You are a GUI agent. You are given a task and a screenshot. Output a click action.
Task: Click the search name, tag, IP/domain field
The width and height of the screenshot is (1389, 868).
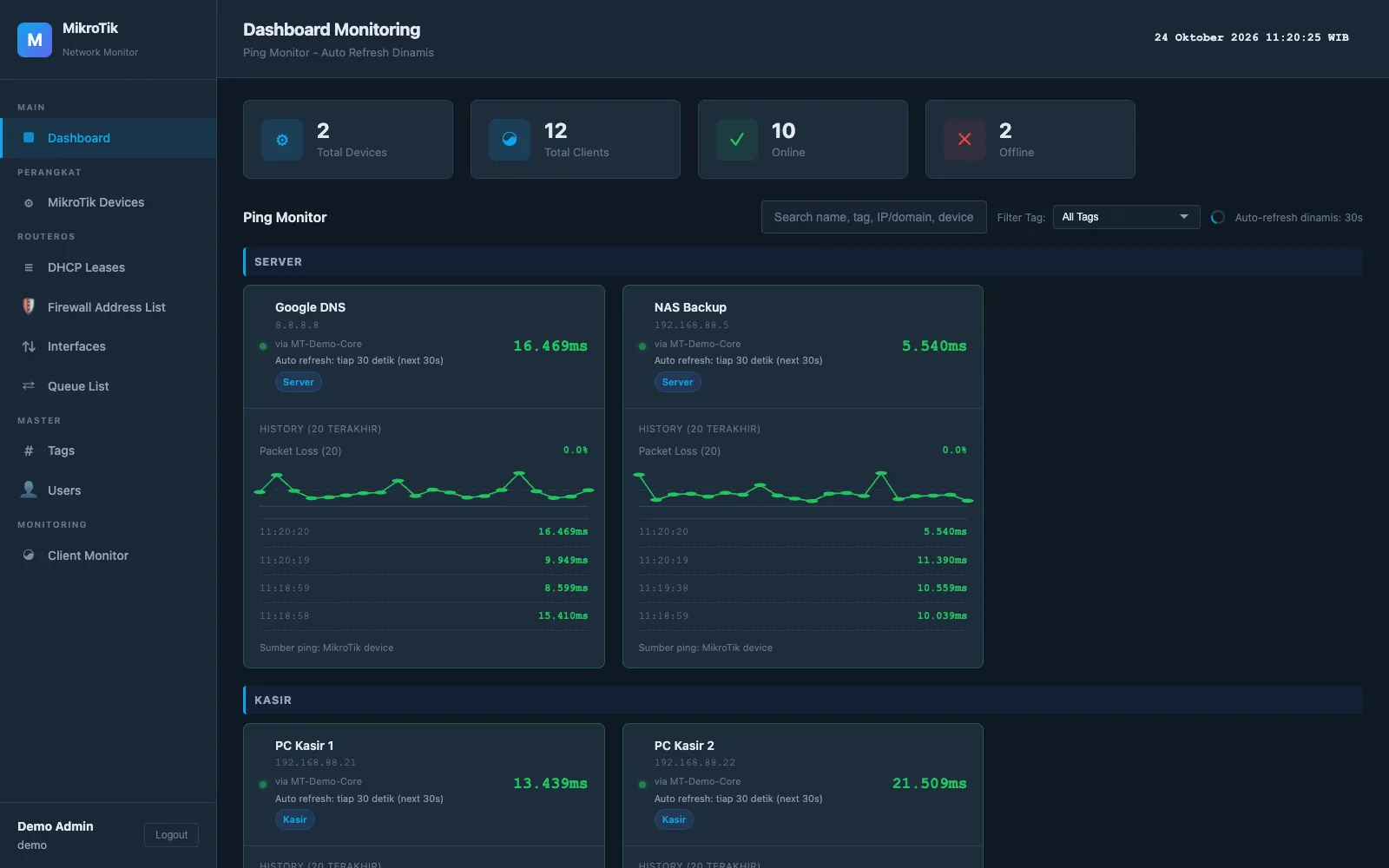(x=874, y=217)
